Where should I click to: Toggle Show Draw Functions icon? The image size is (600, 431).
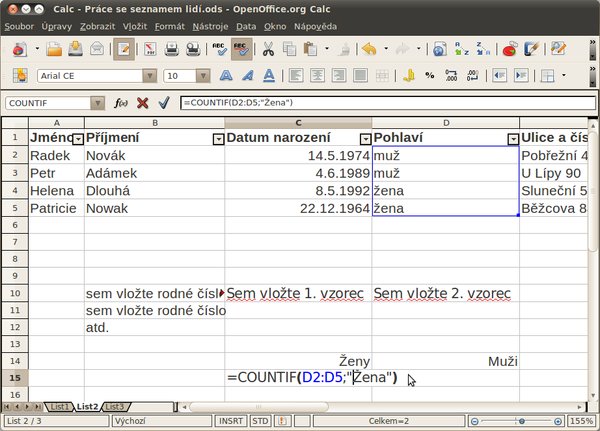click(x=531, y=49)
